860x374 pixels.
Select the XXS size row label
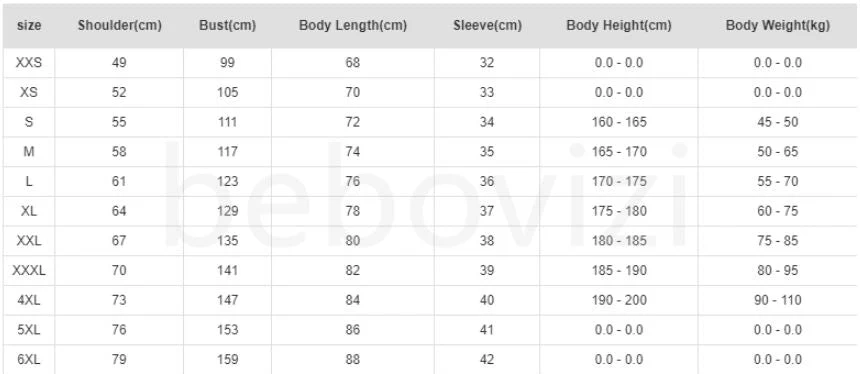click(x=29, y=63)
